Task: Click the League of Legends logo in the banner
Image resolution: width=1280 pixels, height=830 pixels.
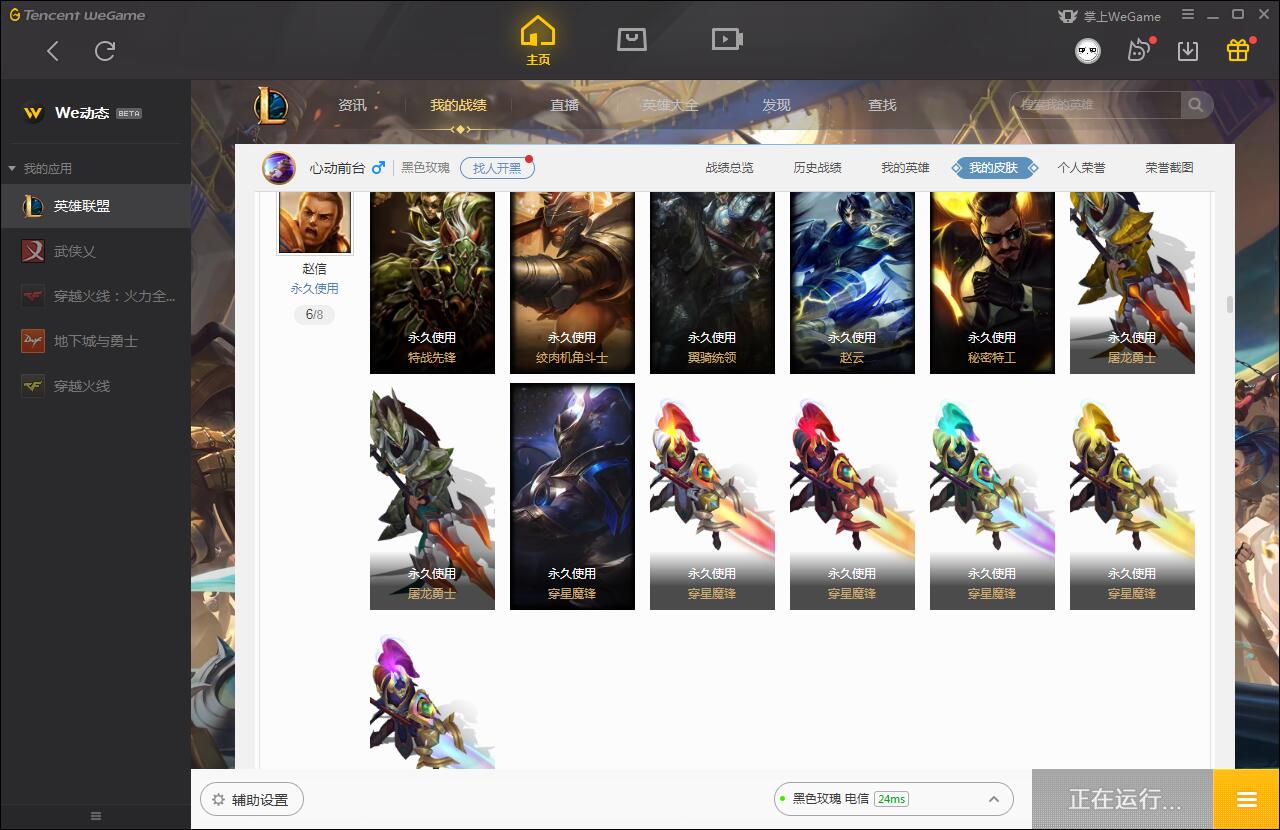Action: pyautogui.click(x=270, y=105)
